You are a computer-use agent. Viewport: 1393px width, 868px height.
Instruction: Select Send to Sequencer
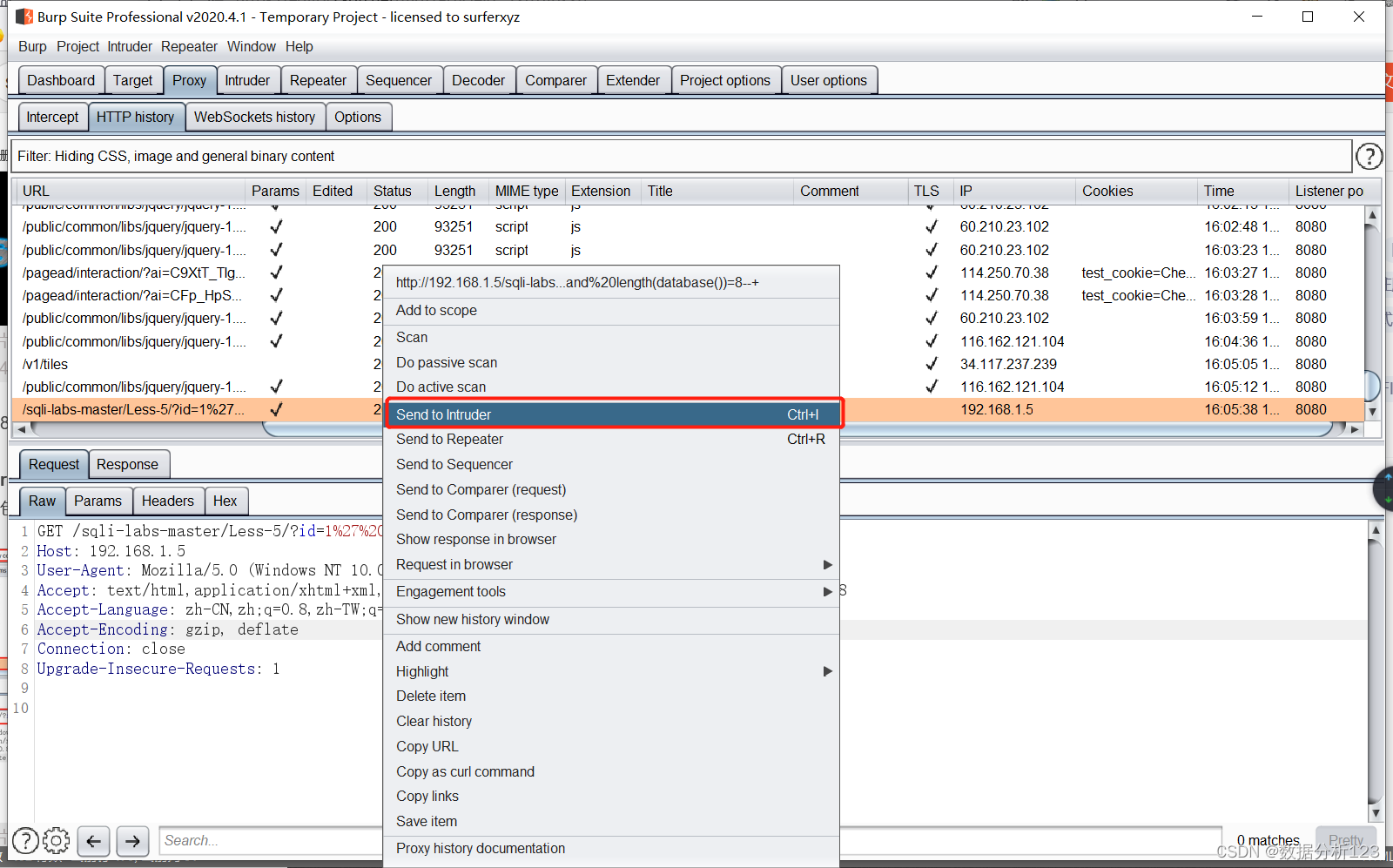[611, 465]
